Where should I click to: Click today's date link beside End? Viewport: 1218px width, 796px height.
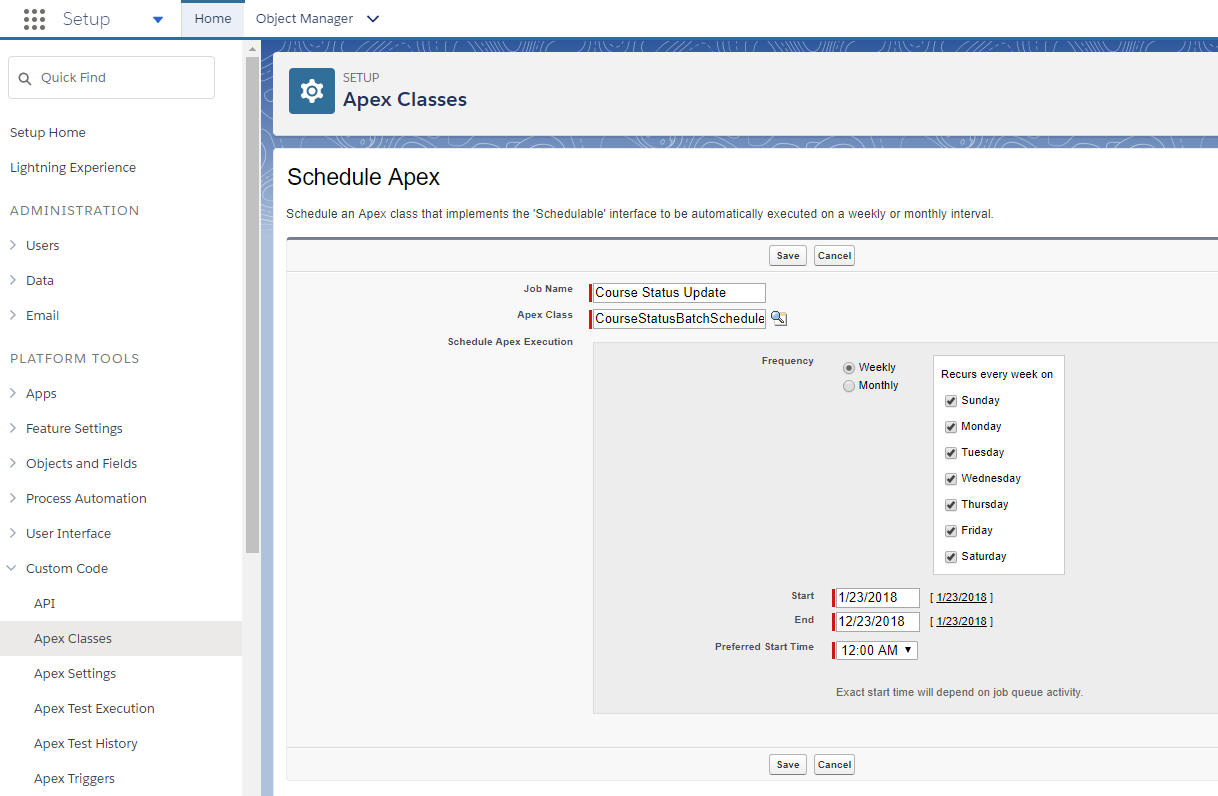(x=961, y=621)
